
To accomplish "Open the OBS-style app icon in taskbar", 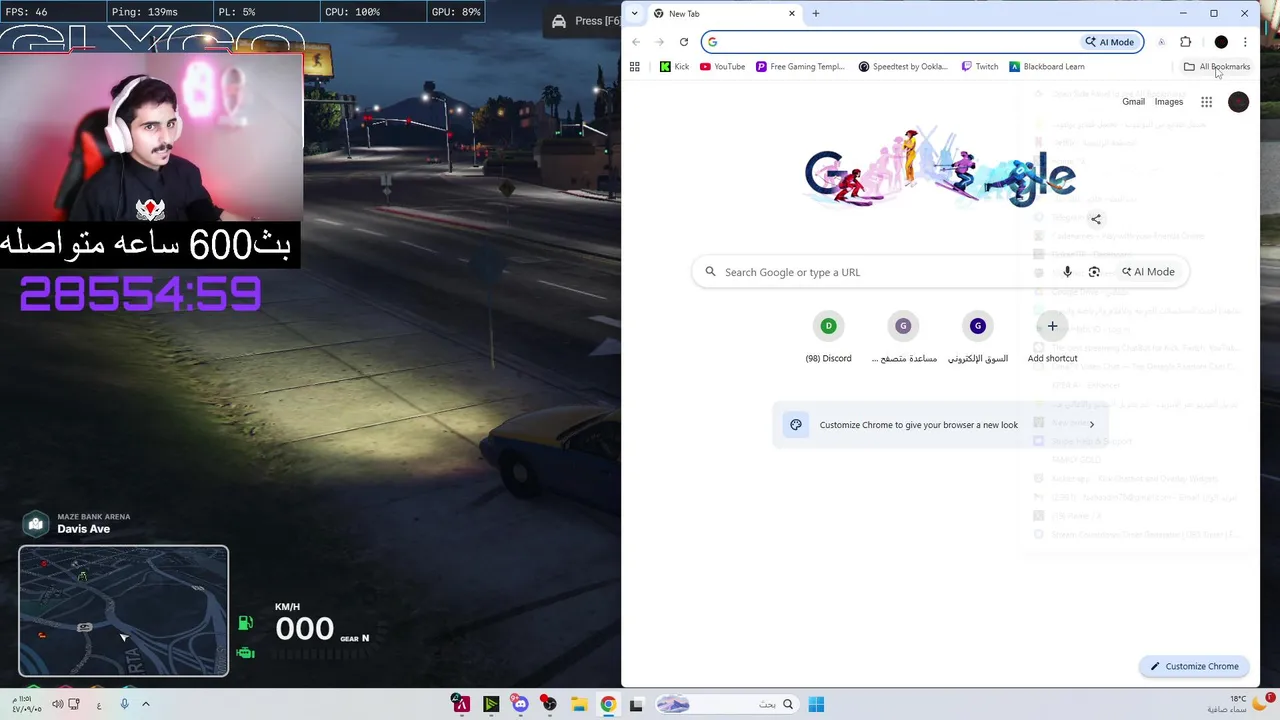I will point(549,705).
